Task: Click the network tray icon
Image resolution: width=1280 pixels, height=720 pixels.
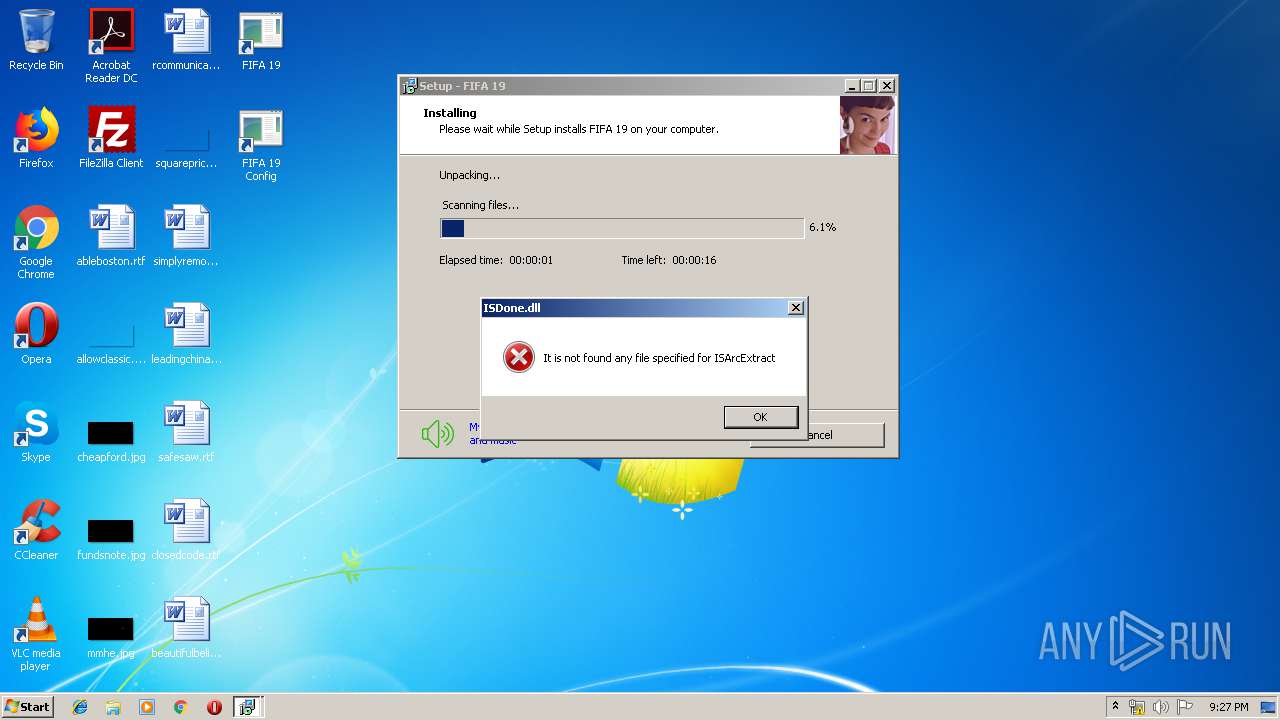Action: (x=1137, y=707)
